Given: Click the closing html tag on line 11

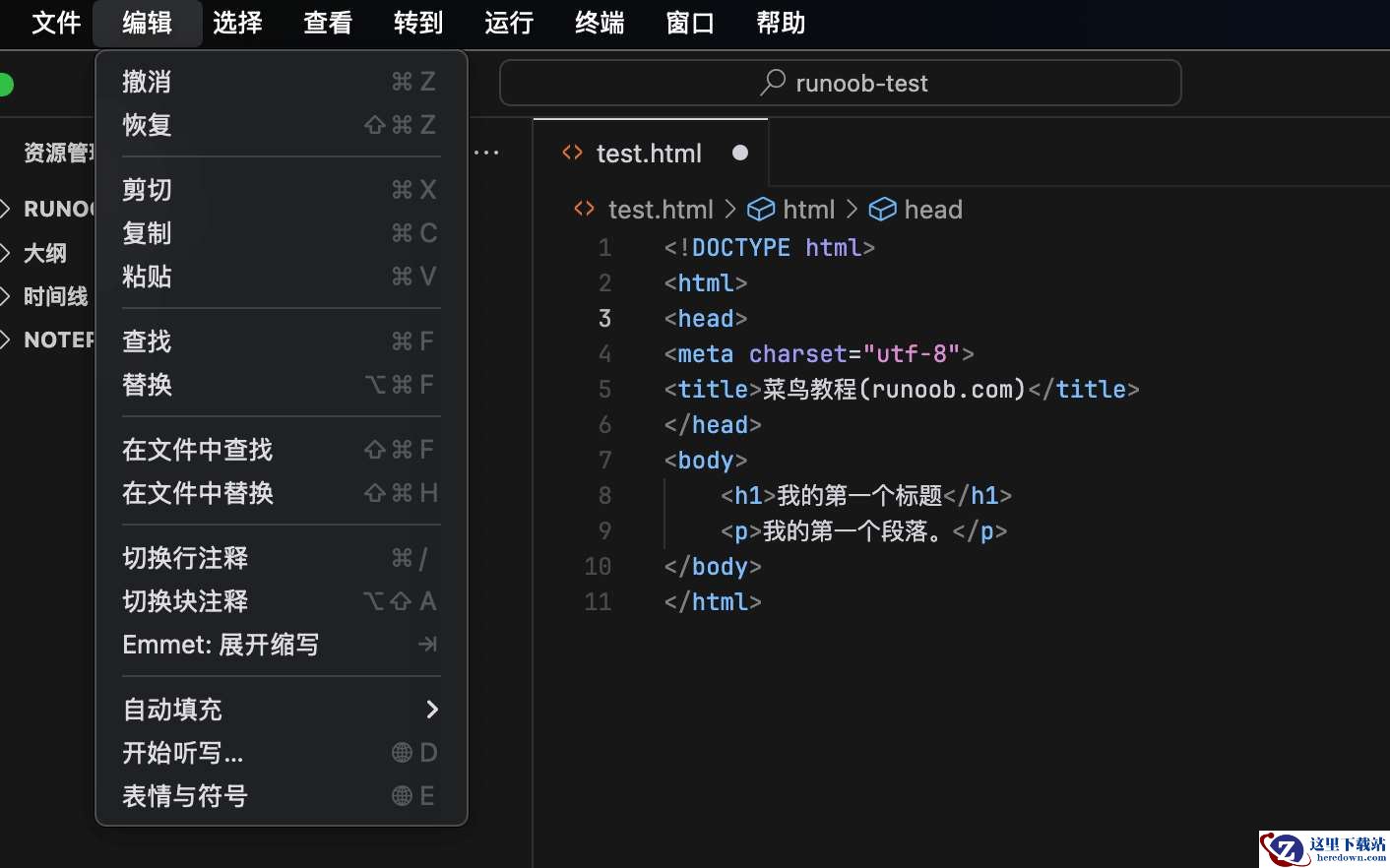Looking at the screenshot, I should [x=713, y=602].
